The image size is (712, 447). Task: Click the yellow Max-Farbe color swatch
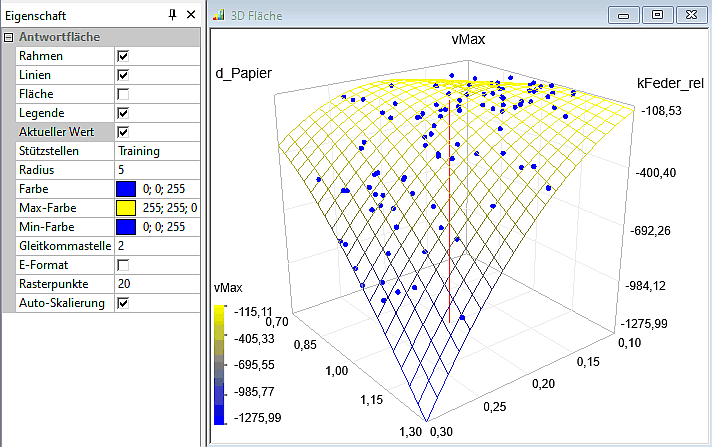coord(126,208)
